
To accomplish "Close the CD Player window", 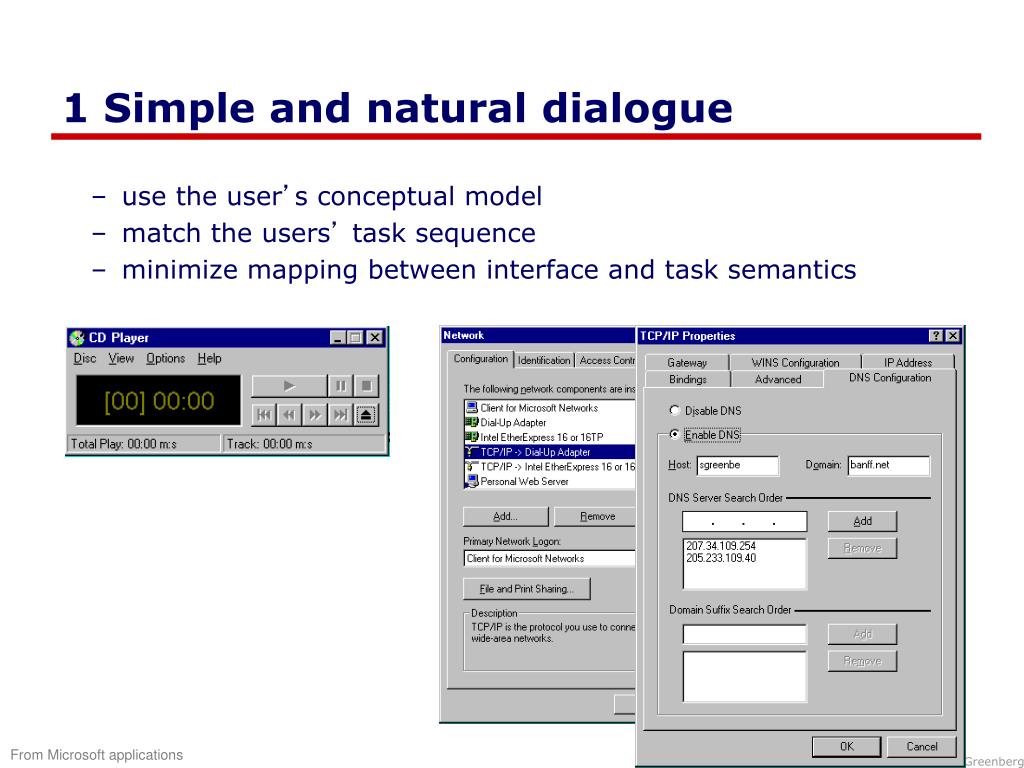I will [374, 338].
